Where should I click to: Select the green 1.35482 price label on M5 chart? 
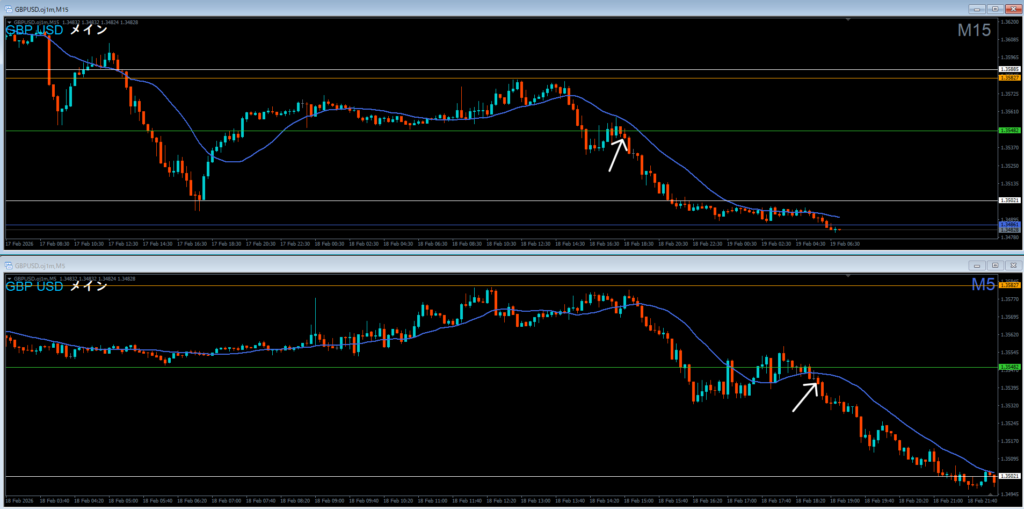click(x=1010, y=367)
